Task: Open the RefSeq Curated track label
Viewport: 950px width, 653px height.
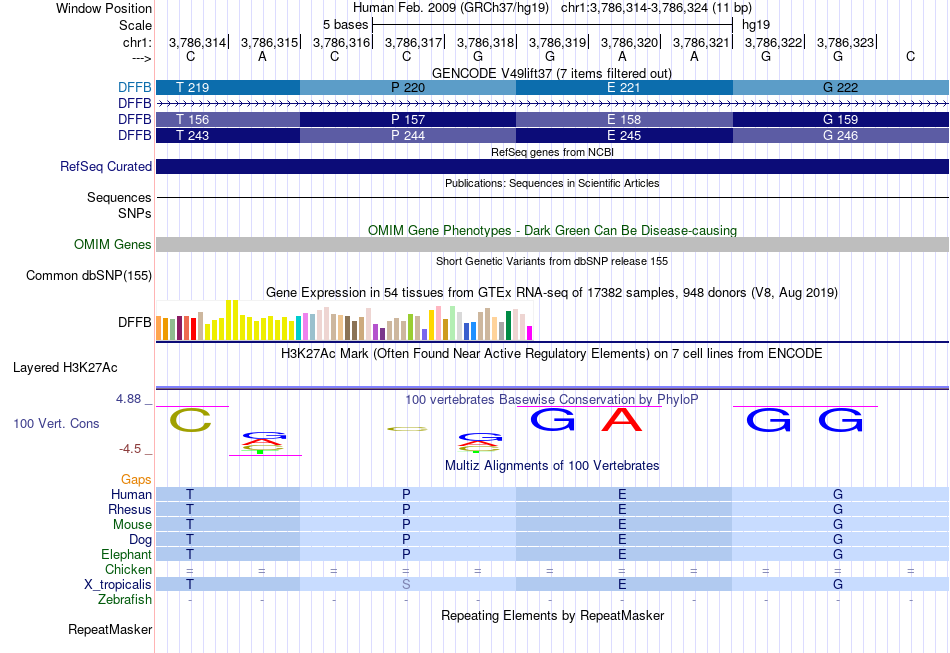Action: coord(106,167)
